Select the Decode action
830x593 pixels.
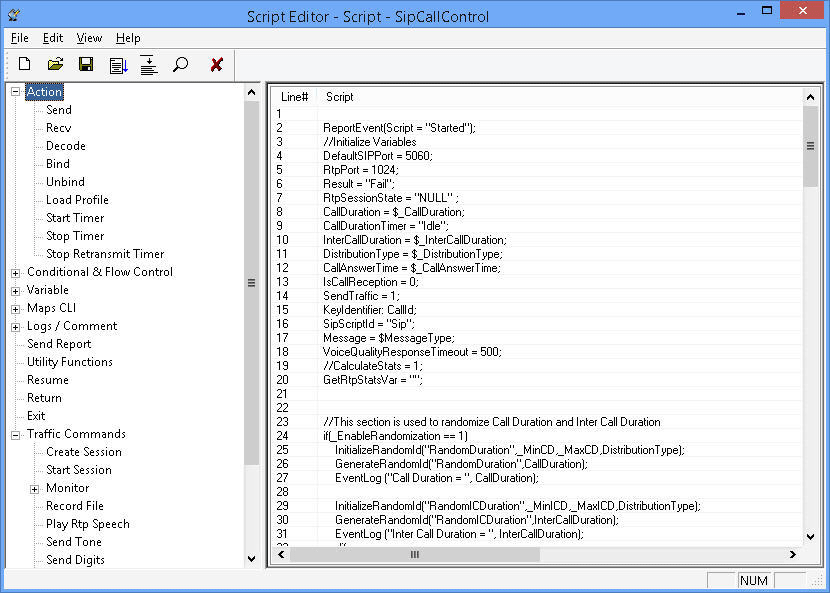coord(66,146)
